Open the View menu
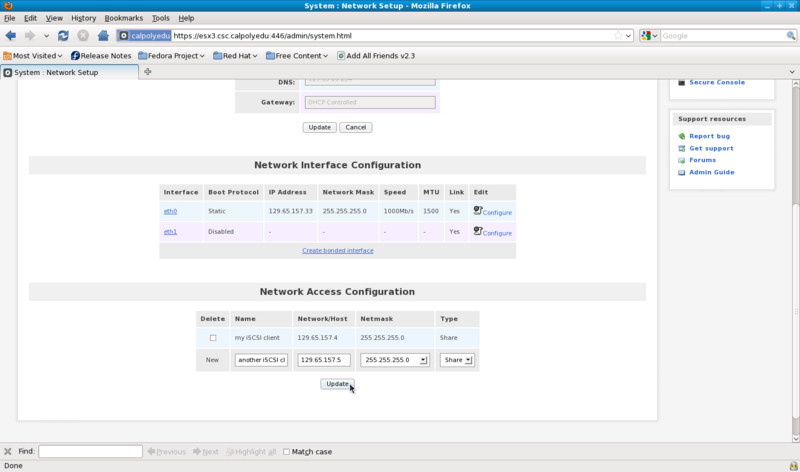 click(54, 18)
